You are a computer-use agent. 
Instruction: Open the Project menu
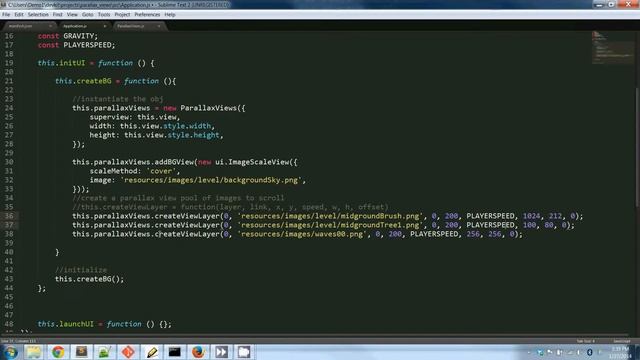(122, 15)
